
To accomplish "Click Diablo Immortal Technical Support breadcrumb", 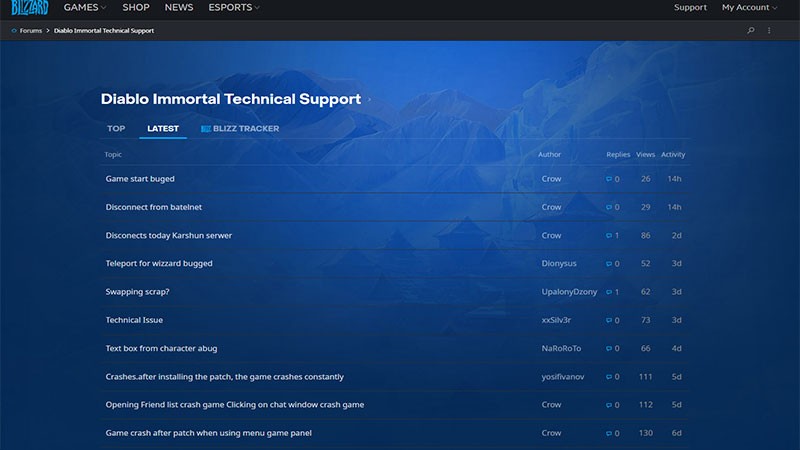I will 104,31.
